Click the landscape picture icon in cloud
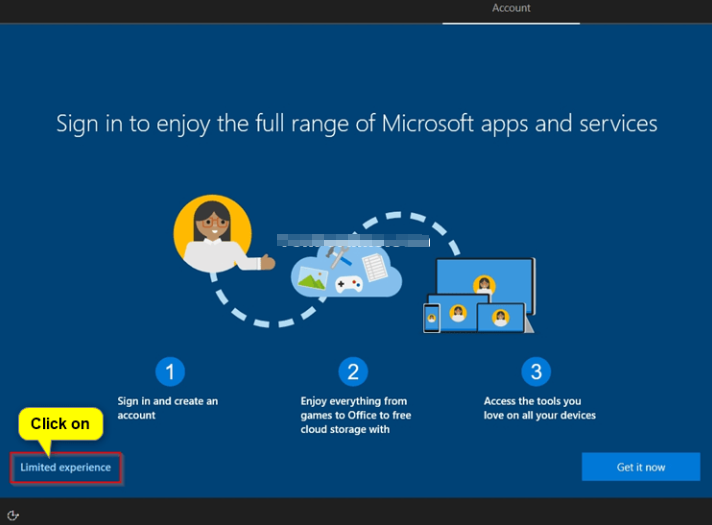 (x=312, y=279)
